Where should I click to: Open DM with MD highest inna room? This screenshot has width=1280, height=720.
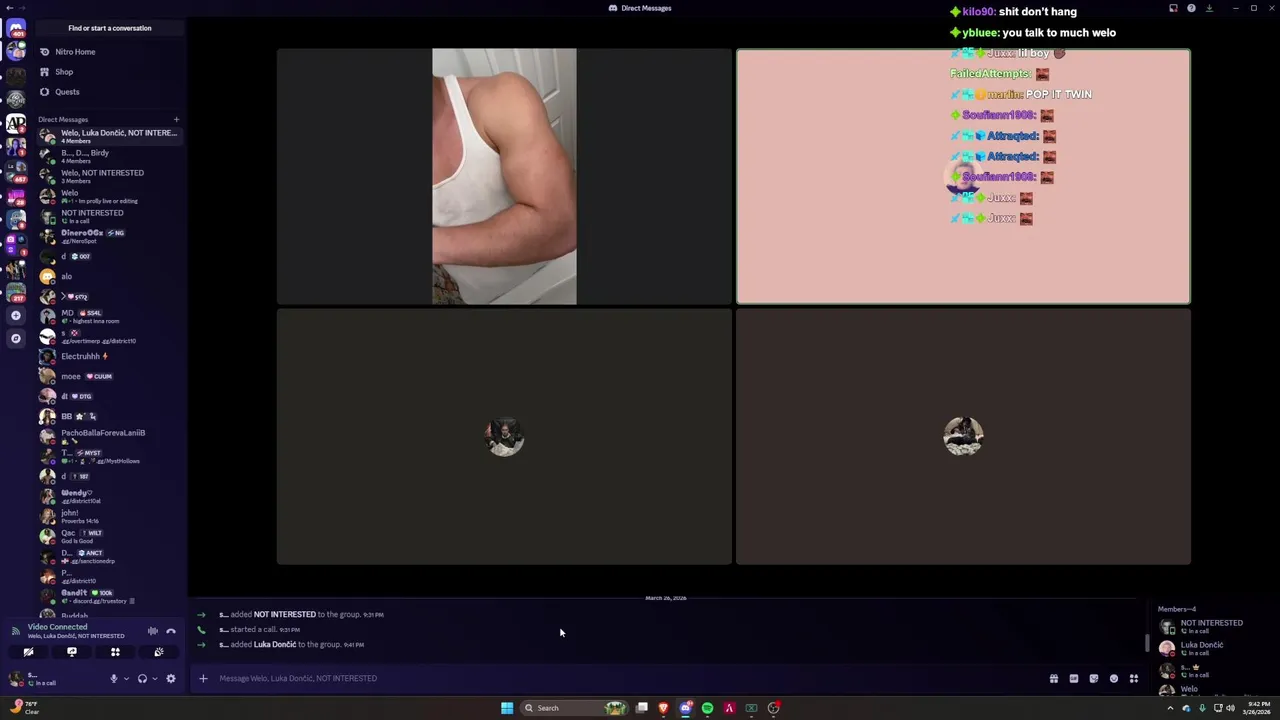(110, 316)
